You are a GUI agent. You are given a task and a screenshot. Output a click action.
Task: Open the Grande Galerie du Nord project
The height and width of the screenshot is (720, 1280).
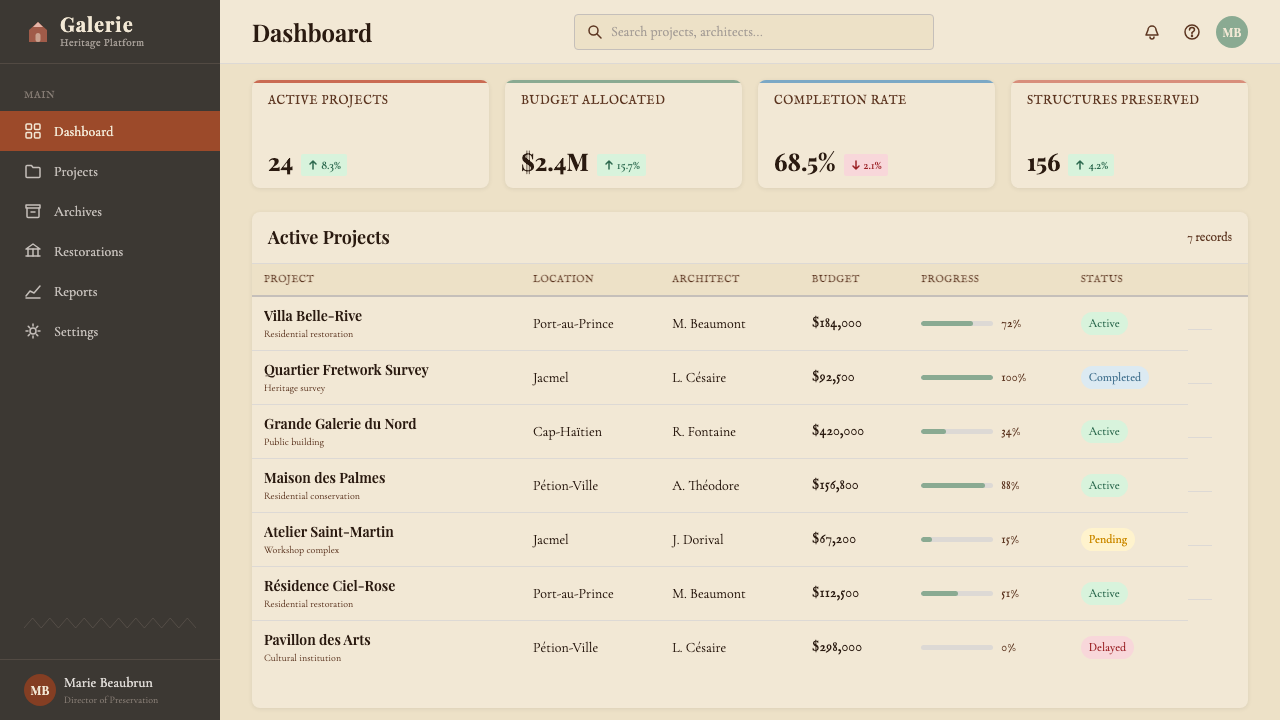tap(340, 424)
